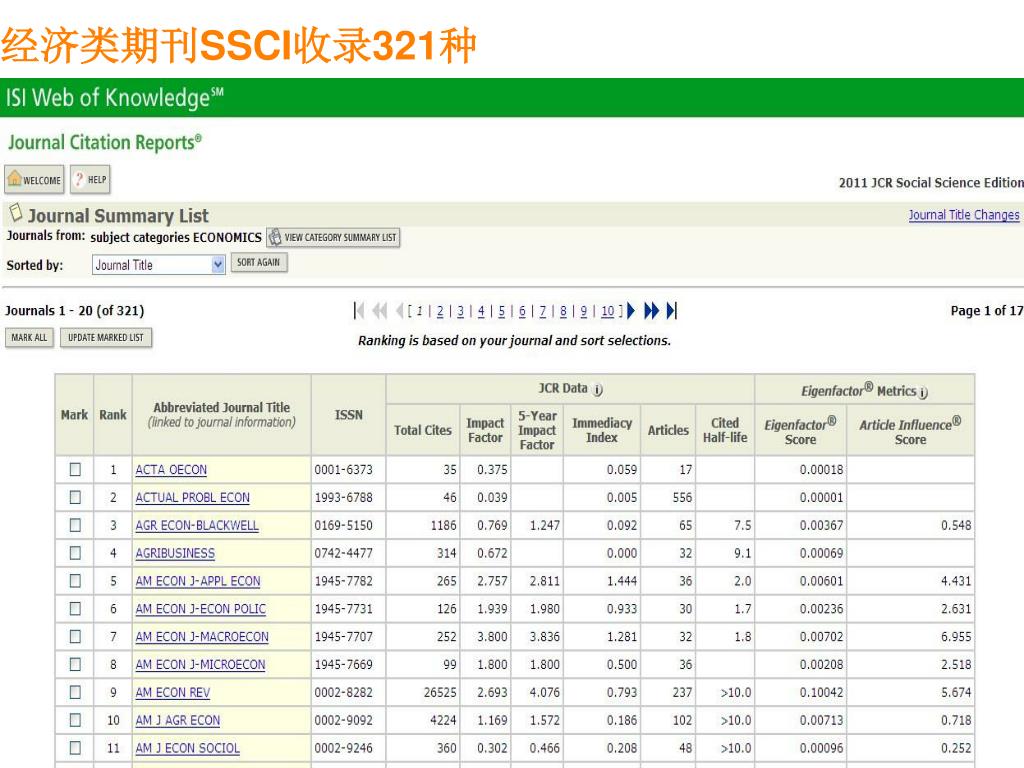
Task: Click the Immediacy Index column header
Action: (602, 430)
